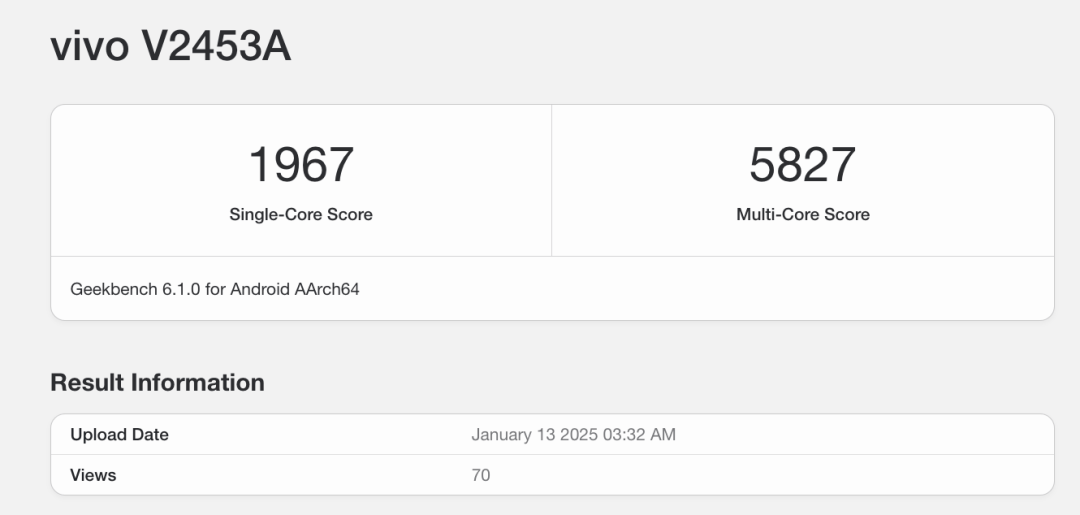The height and width of the screenshot is (515, 1080).
Task: Select the 5827 multi-core score number
Action: click(x=803, y=165)
